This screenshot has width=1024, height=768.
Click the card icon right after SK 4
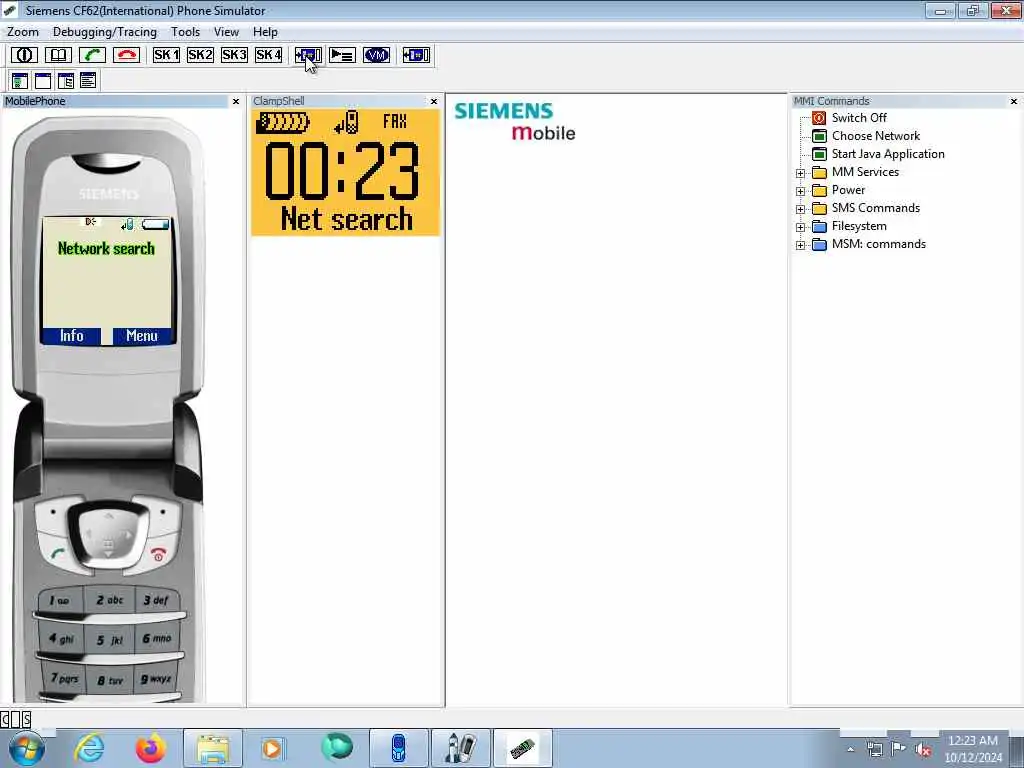308,55
